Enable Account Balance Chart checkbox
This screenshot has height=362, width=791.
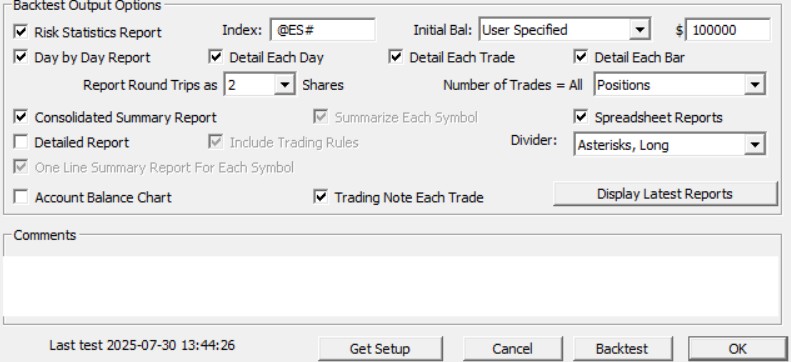pyautogui.click(x=21, y=197)
